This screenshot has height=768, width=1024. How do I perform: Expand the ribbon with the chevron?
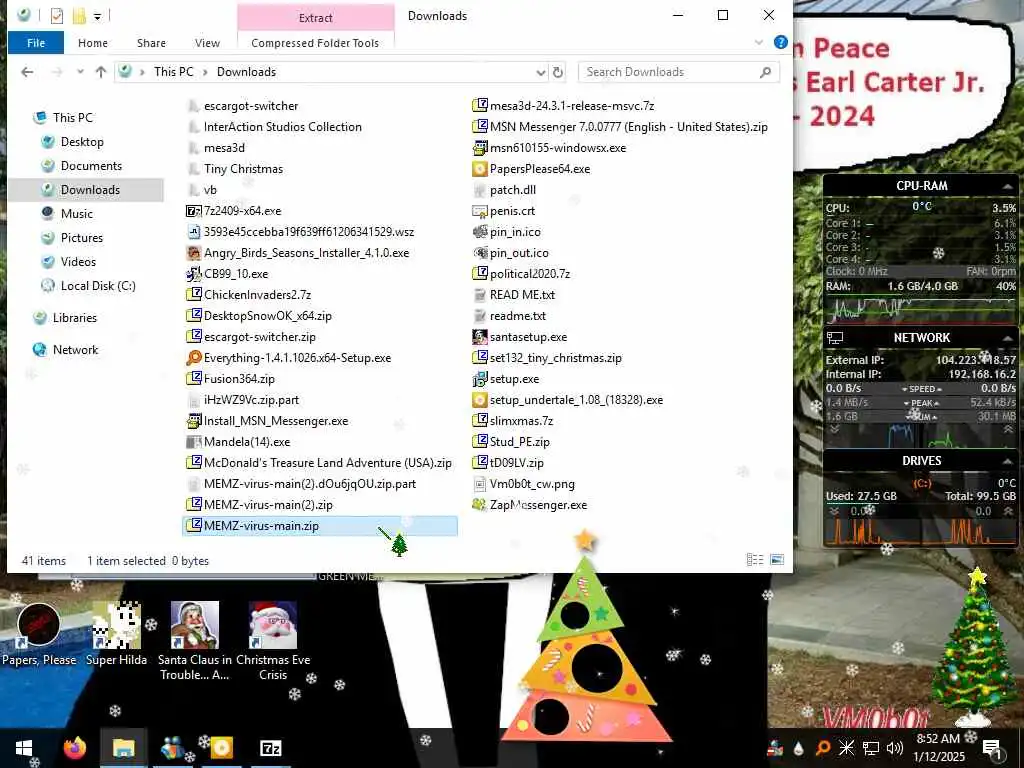758,42
